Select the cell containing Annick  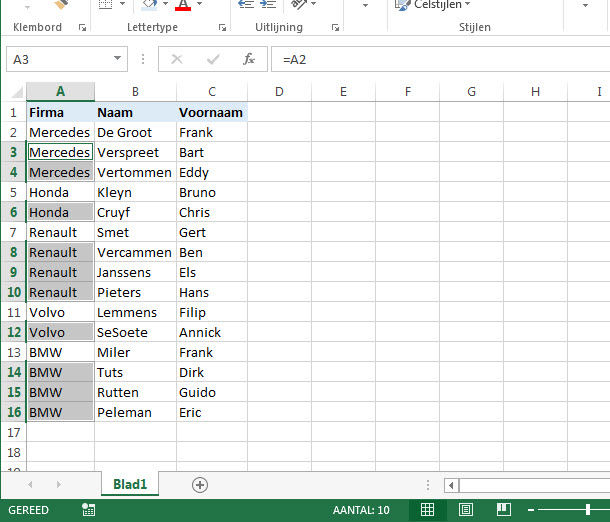[212, 333]
